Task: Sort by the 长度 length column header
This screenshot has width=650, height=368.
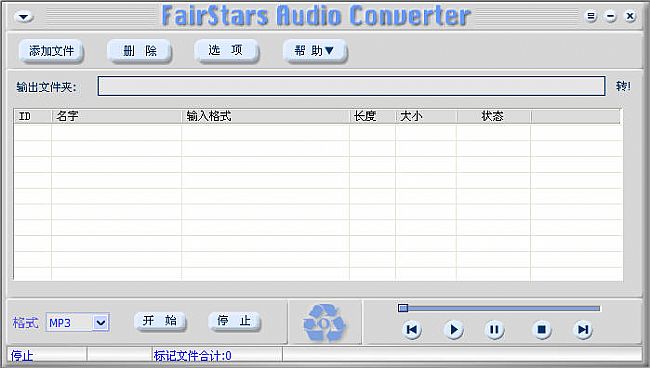Action: tap(373, 116)
